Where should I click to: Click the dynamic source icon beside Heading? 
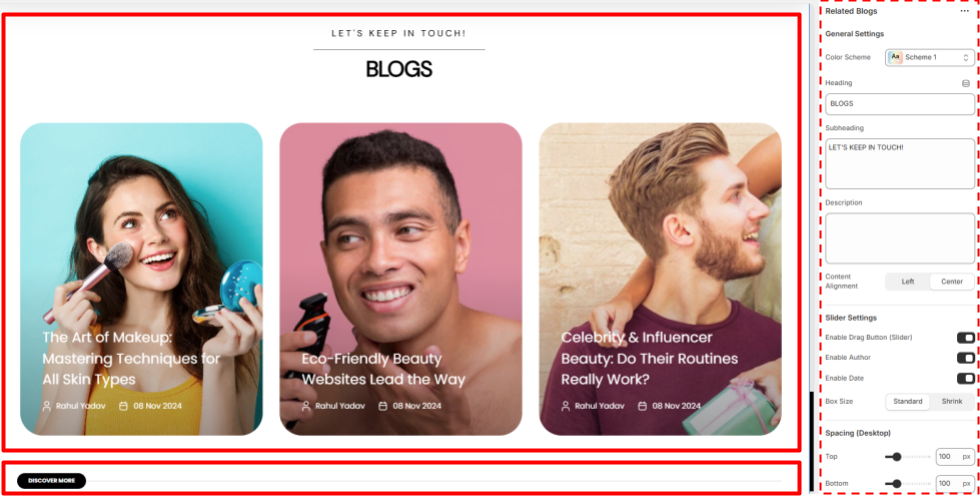pyautogui.click(x=966, y=83)
